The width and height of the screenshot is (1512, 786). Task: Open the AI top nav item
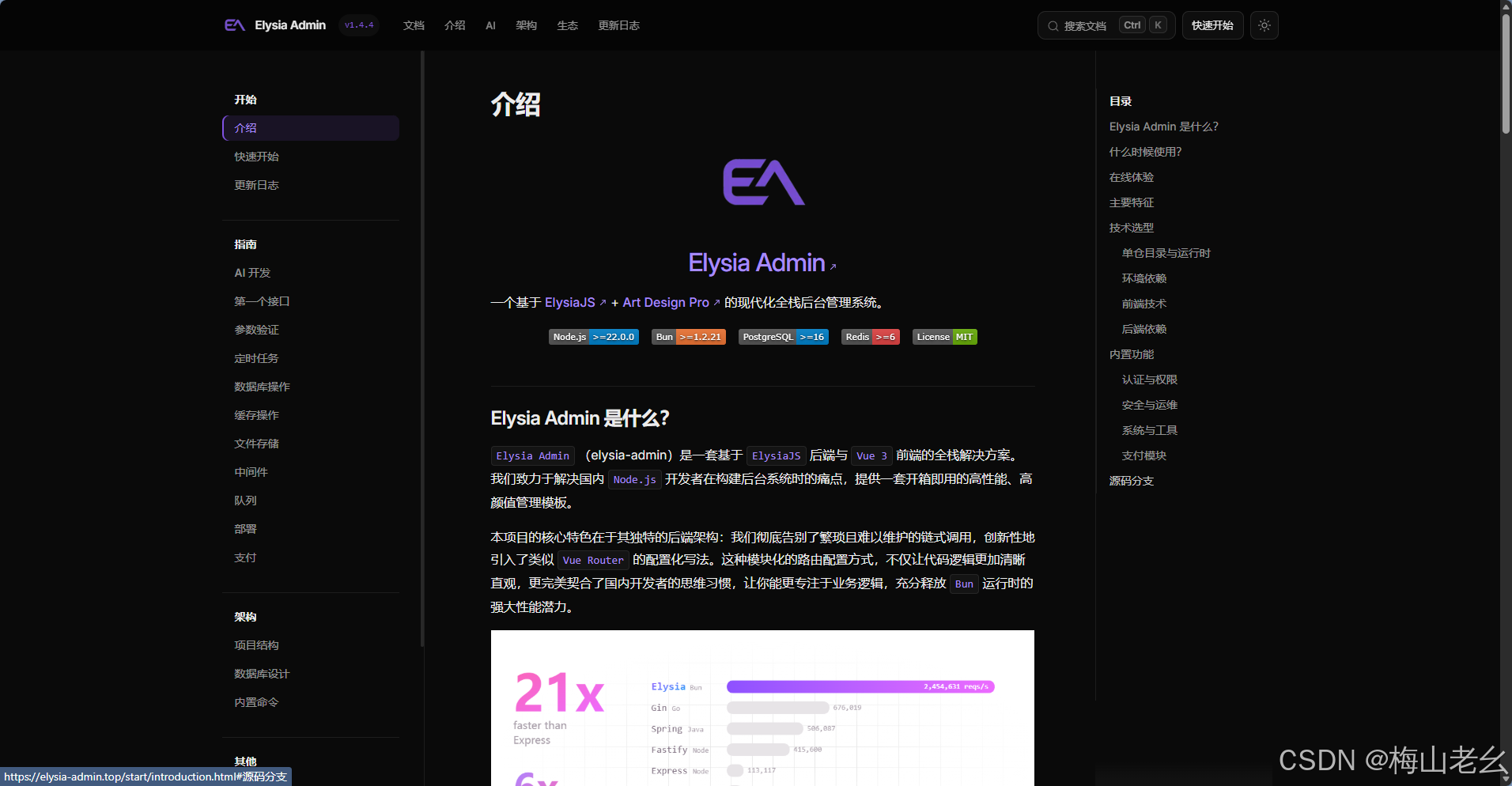pos(490,25)
